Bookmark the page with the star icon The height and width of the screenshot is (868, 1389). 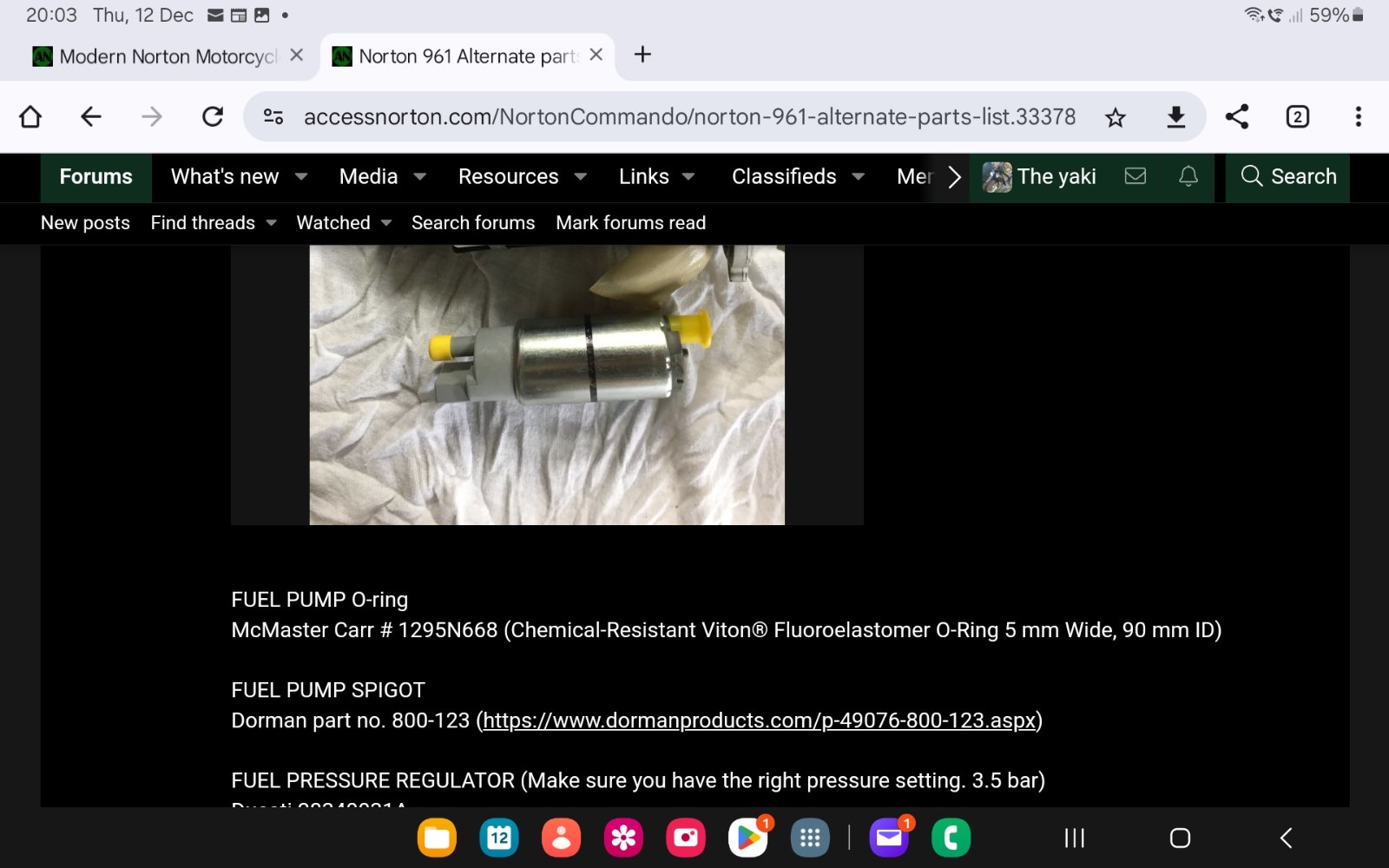point(1116,117)
